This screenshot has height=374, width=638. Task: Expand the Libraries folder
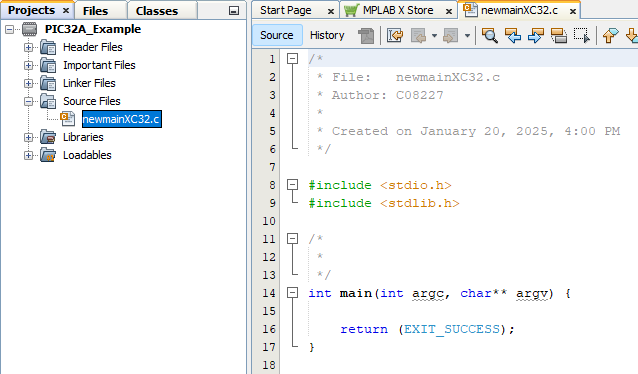click(28, 138)
